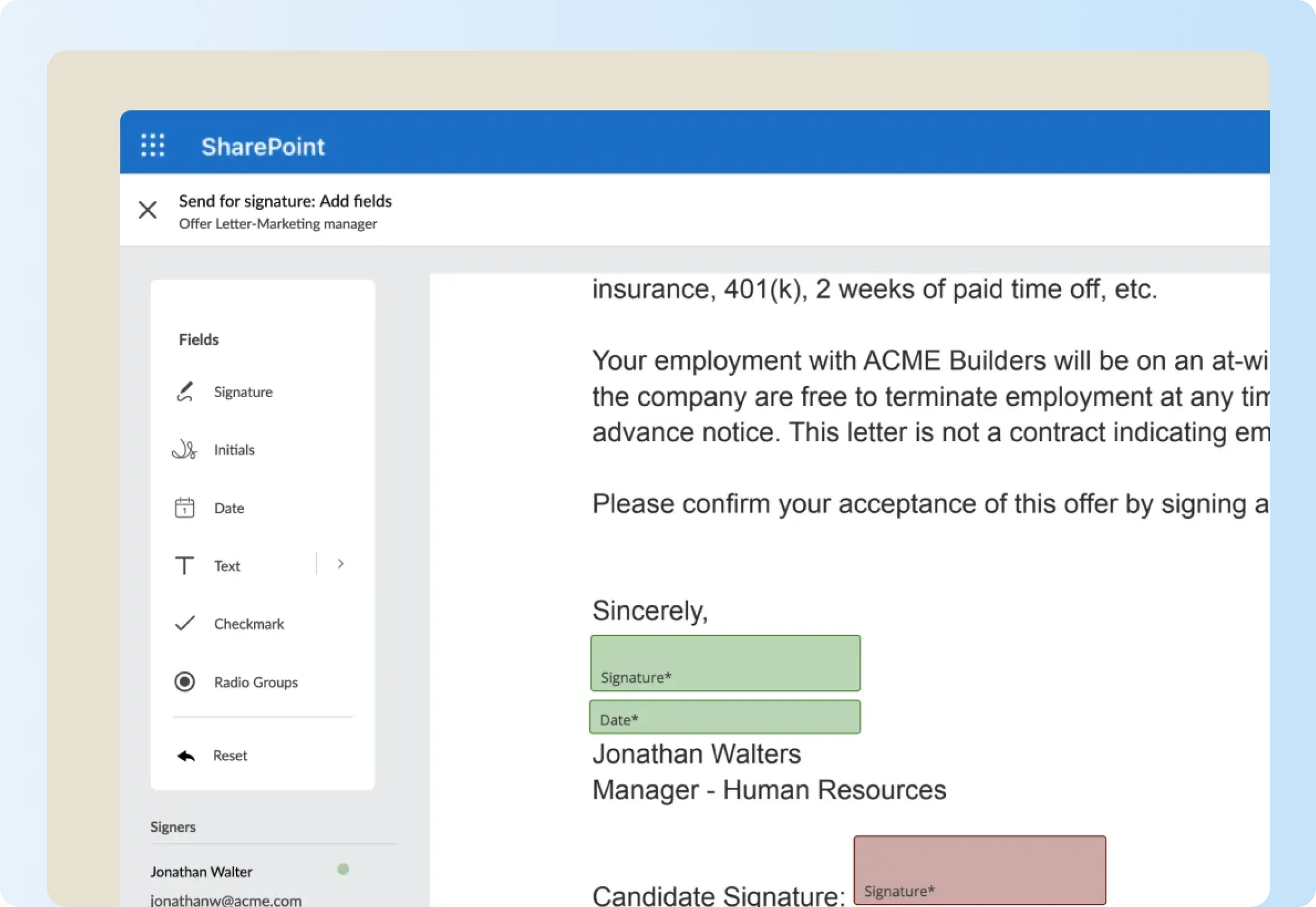The width and height of the screenshot is (1316, 907).
Task: Click the Reset label
Action: tap(230, 755)
